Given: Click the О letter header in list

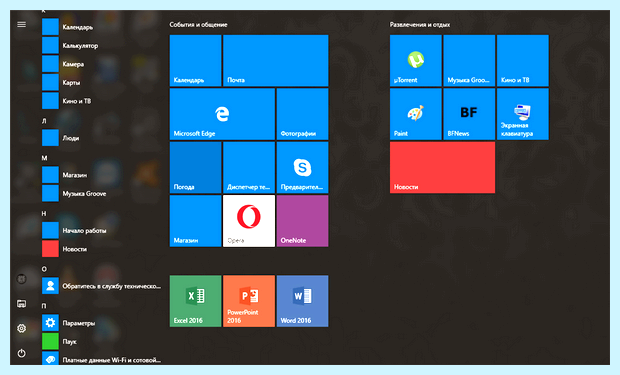Looking at the screenshot, I should pyautogui.click(x=44, y=269).
